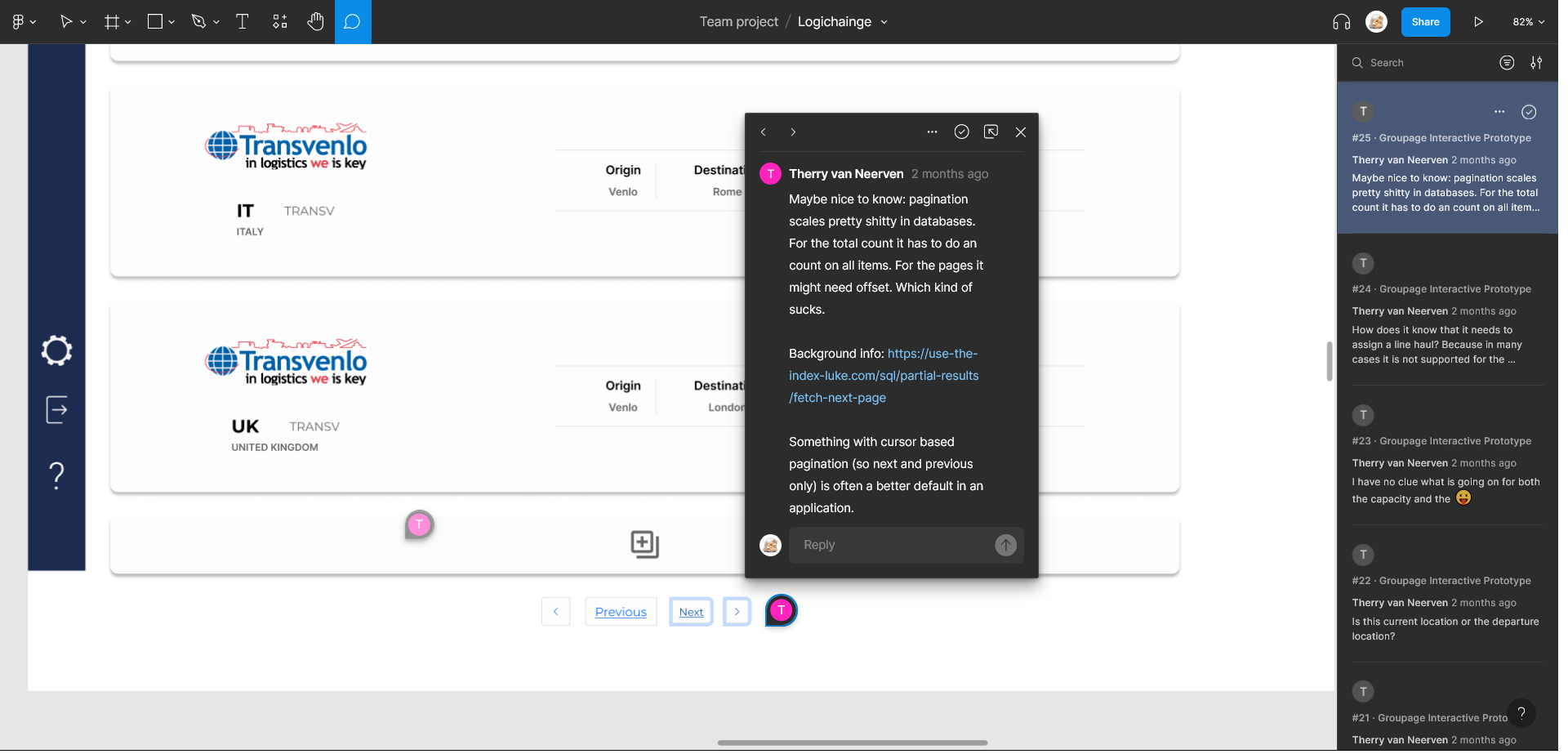Select the Text tool
This screenshot has width=1568, height=754.
click(x=242, y=22)
